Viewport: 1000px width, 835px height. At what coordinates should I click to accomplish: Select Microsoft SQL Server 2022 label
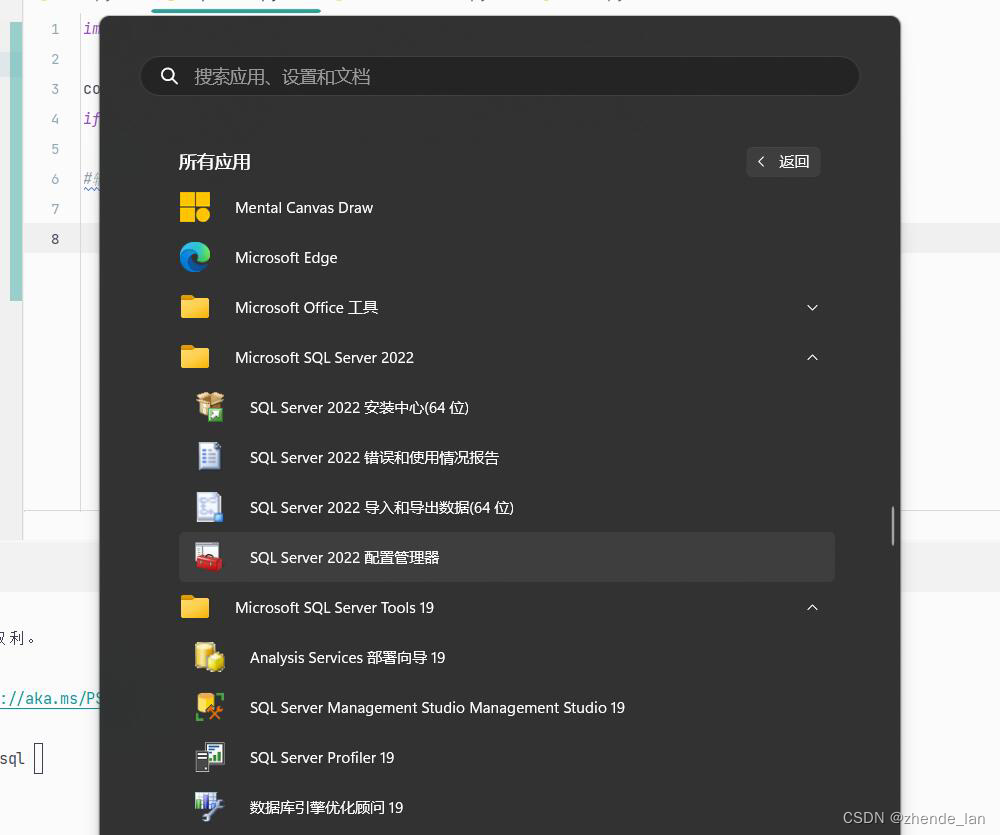pos(324,358)
